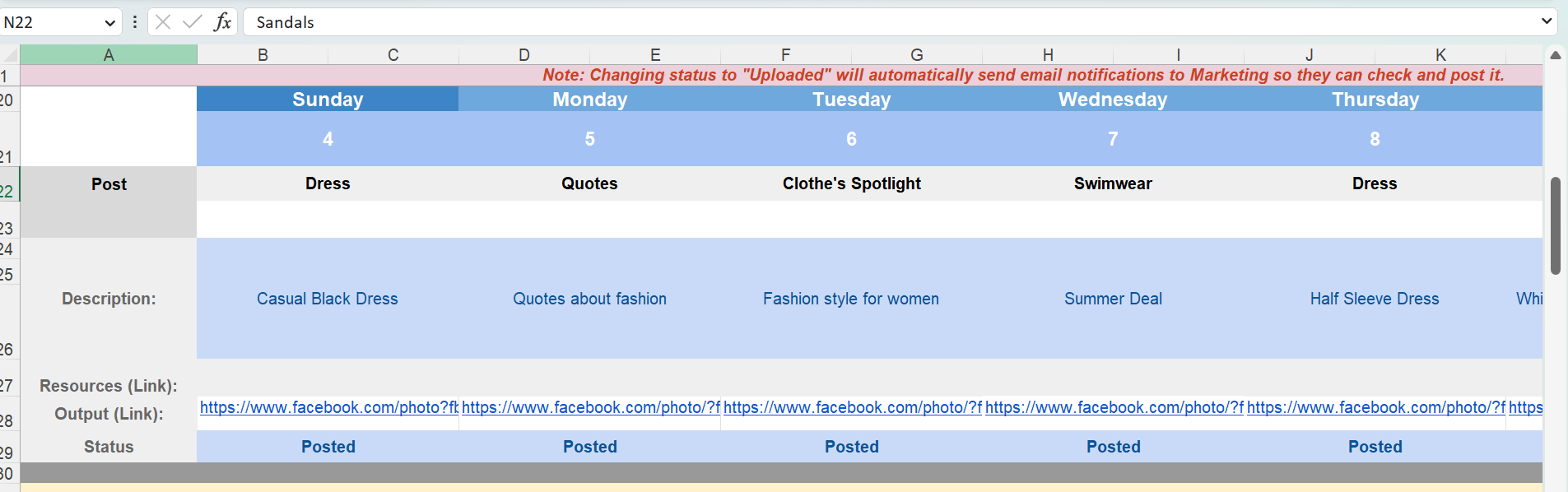Open the Thursday Facebook output link

coord(1375,407)
